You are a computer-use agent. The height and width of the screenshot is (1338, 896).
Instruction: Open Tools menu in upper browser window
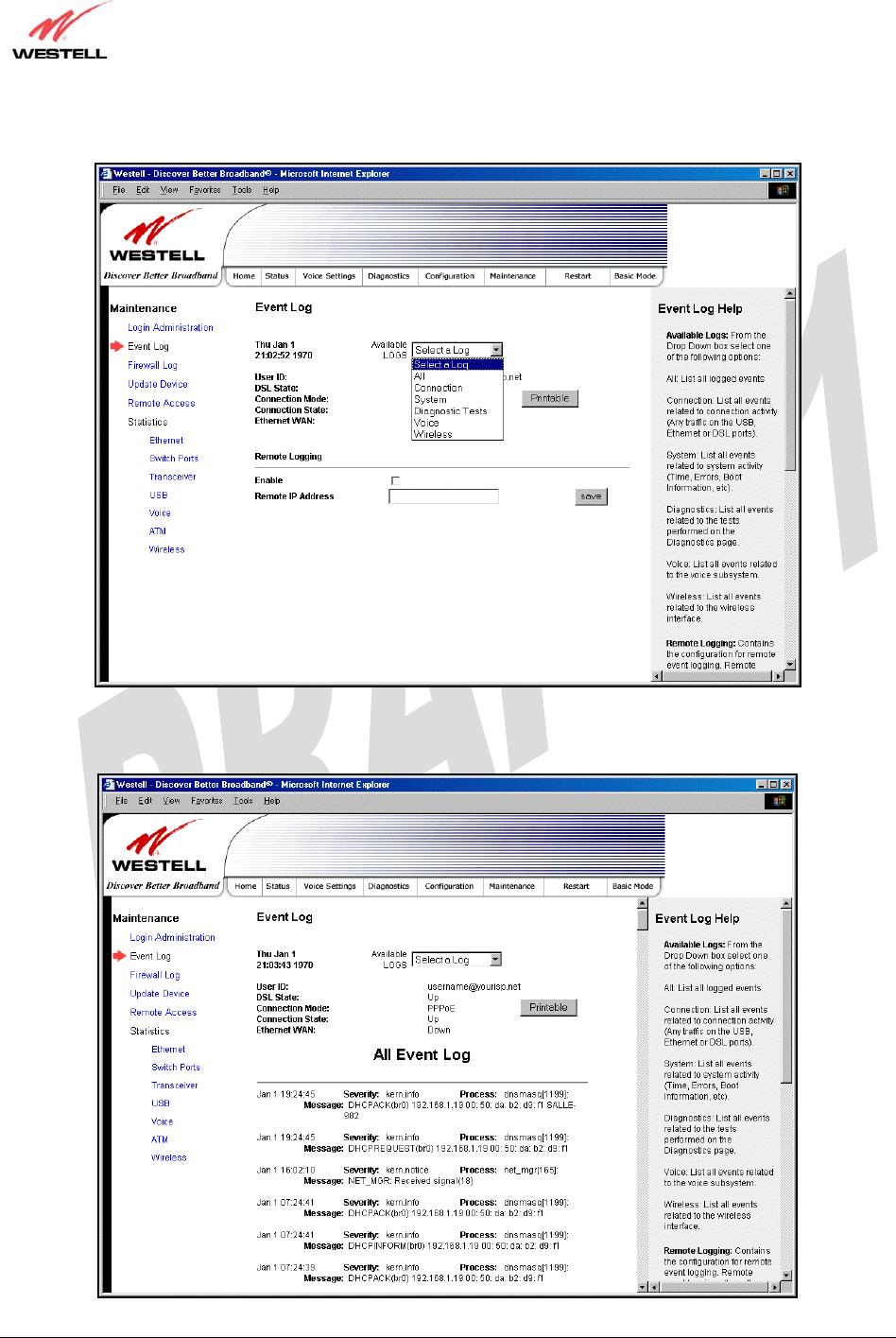[242, 190]
